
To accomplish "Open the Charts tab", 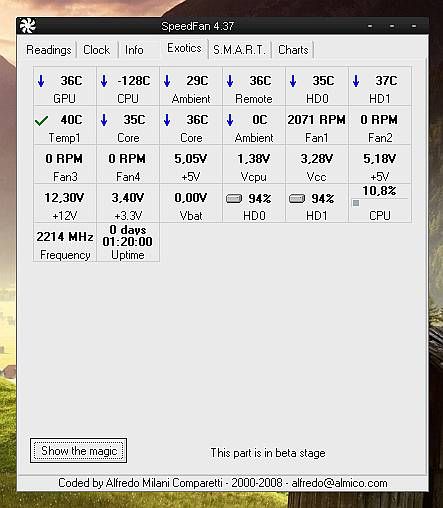I will [293, 50].
